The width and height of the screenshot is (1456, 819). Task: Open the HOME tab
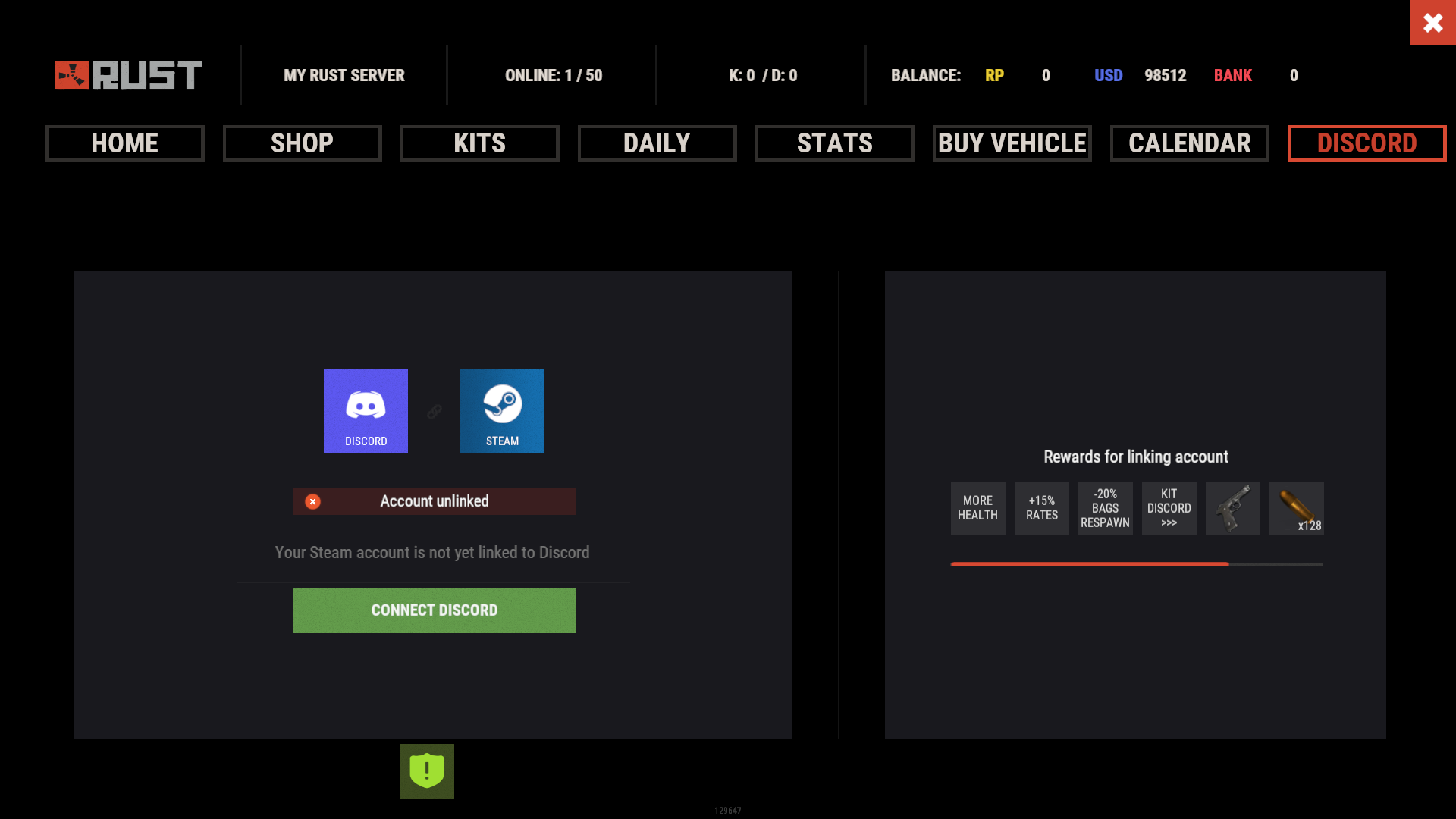(125, 143)
